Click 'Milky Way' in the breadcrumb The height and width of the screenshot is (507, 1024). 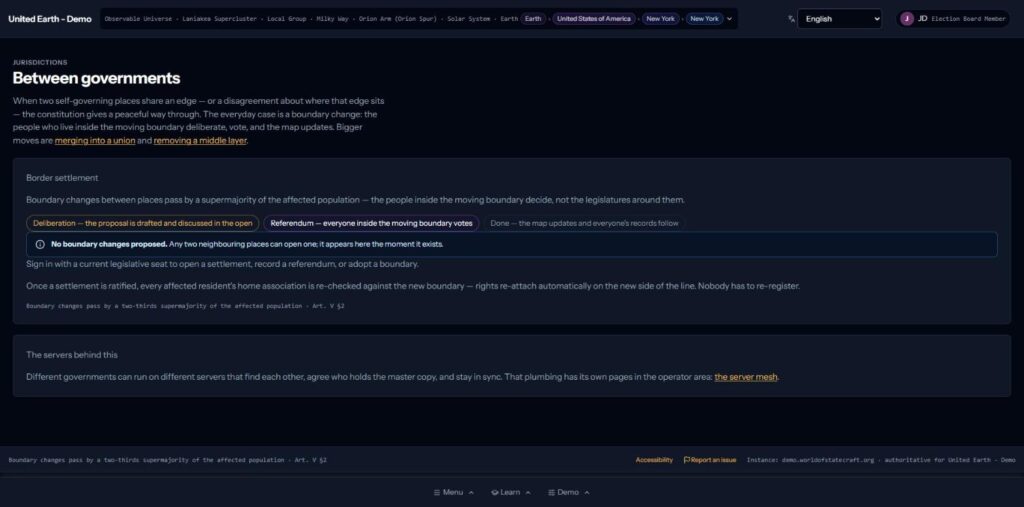[332, 19]
